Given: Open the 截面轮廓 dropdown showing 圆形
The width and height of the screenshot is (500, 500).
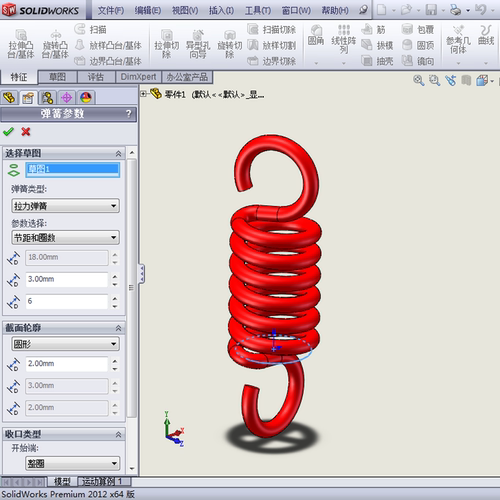Looking at the screenshot, I should (x=65, y=344).
